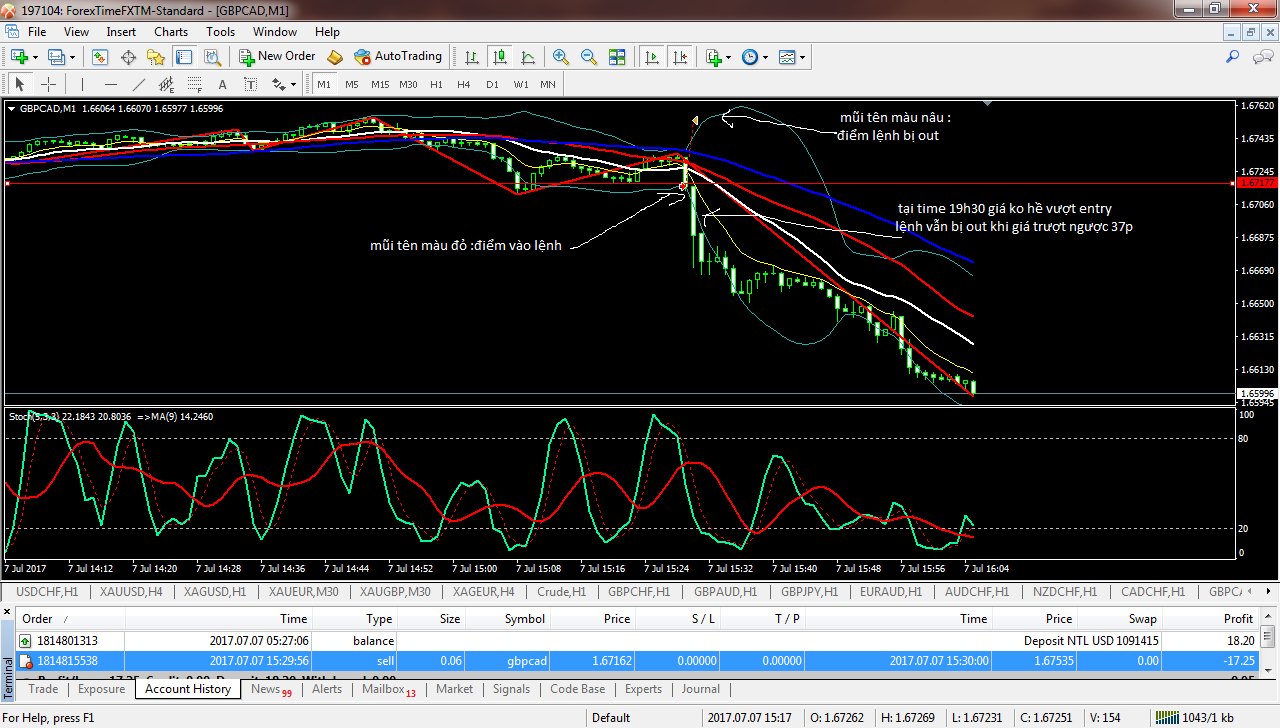Switch to candlestick chart display
This screenshot has width=1280, height=728.
(x=499, y=57)
